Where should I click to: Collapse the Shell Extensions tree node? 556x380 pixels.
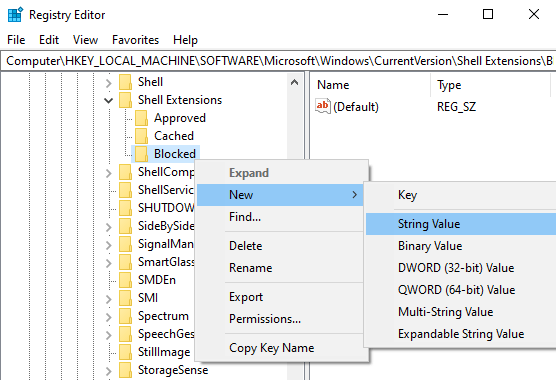(109, 101)
